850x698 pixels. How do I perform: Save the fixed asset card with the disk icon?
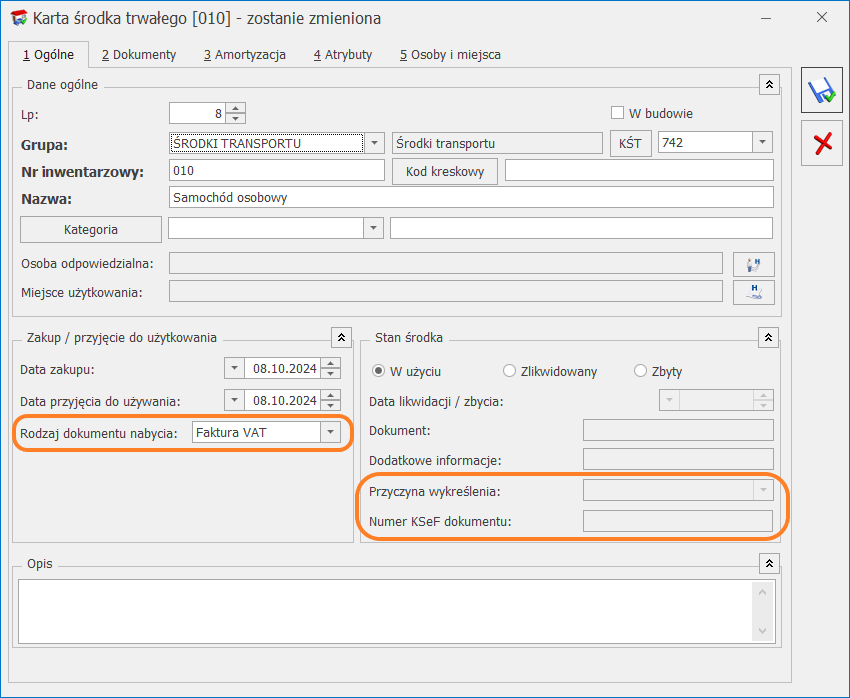click(x=822, y=91)
